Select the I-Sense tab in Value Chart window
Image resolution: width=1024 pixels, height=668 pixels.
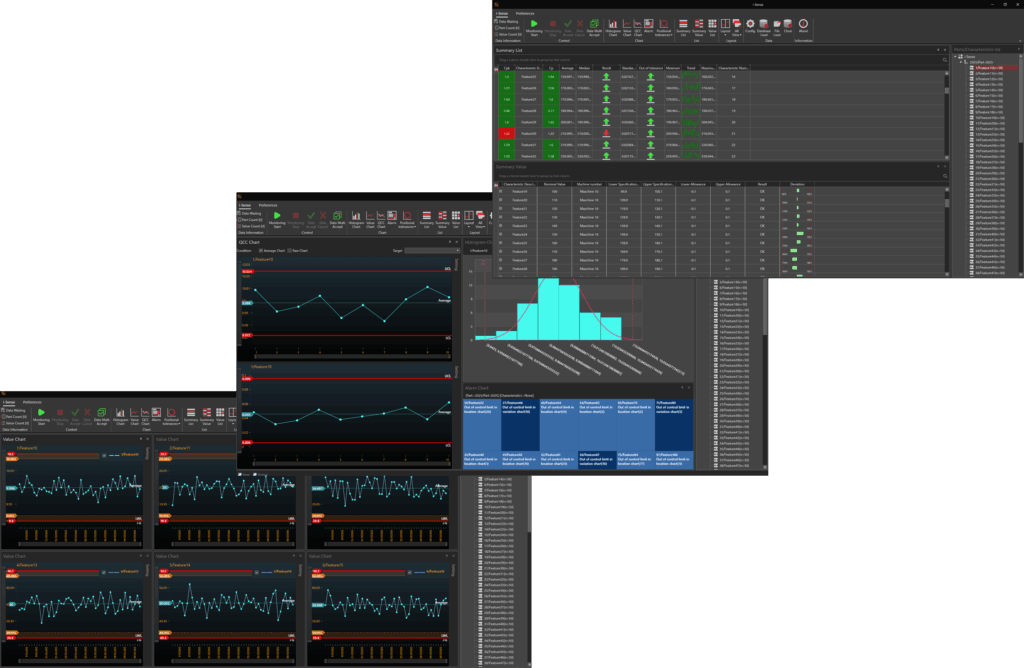(9, 401)
